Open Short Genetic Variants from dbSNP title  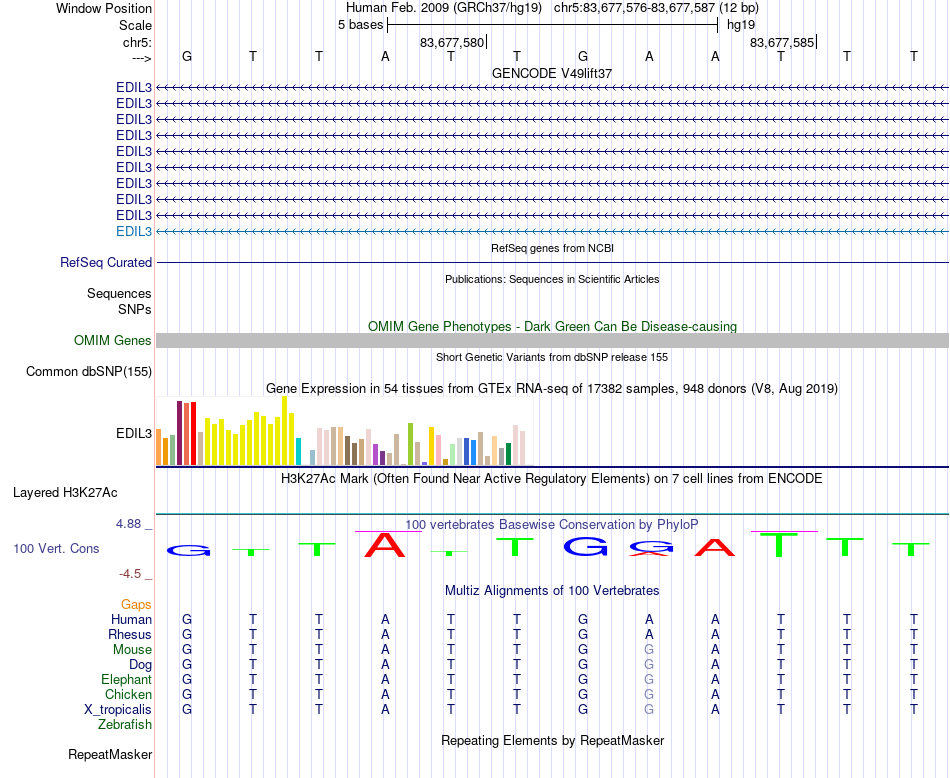pyautogui.click(x=552, y=357)
